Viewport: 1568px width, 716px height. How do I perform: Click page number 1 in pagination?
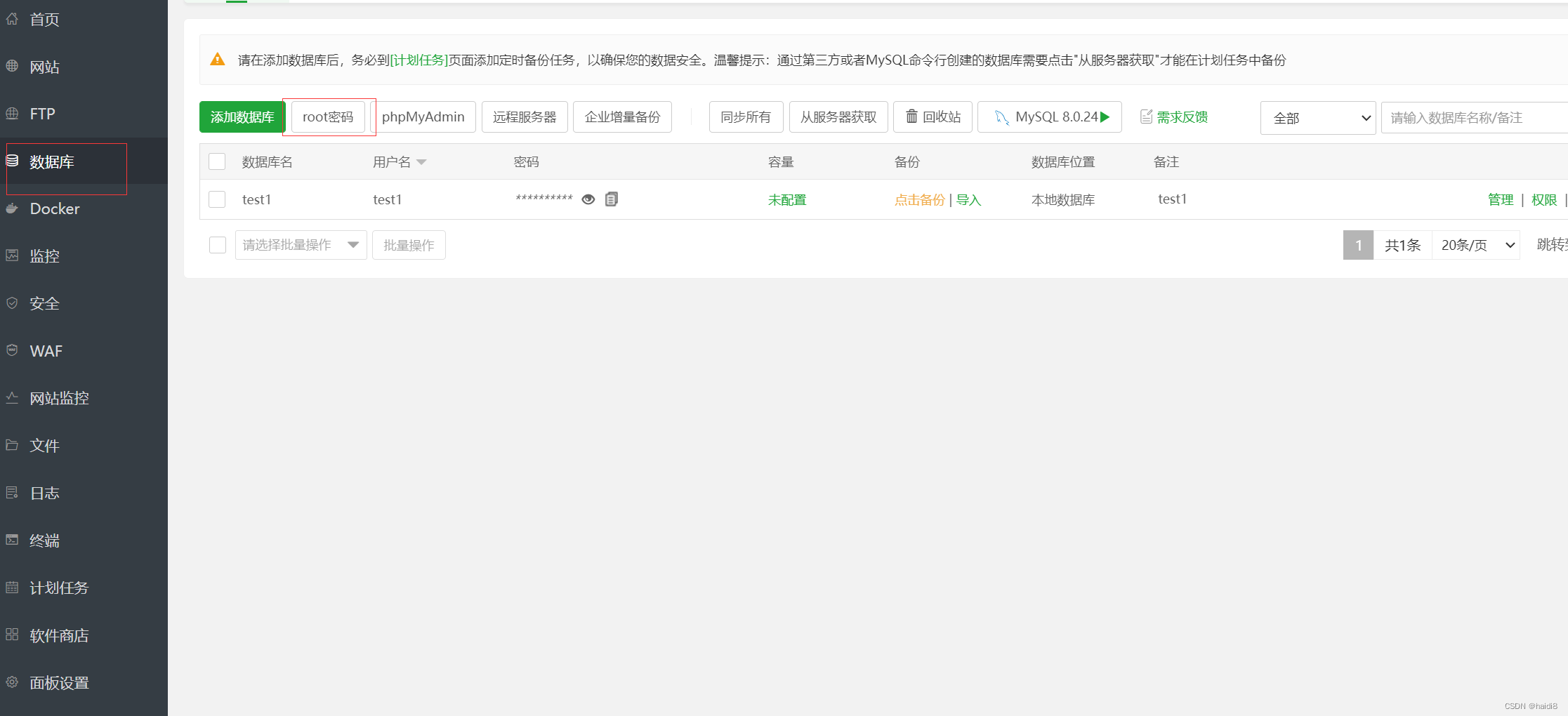(1358, 245)
